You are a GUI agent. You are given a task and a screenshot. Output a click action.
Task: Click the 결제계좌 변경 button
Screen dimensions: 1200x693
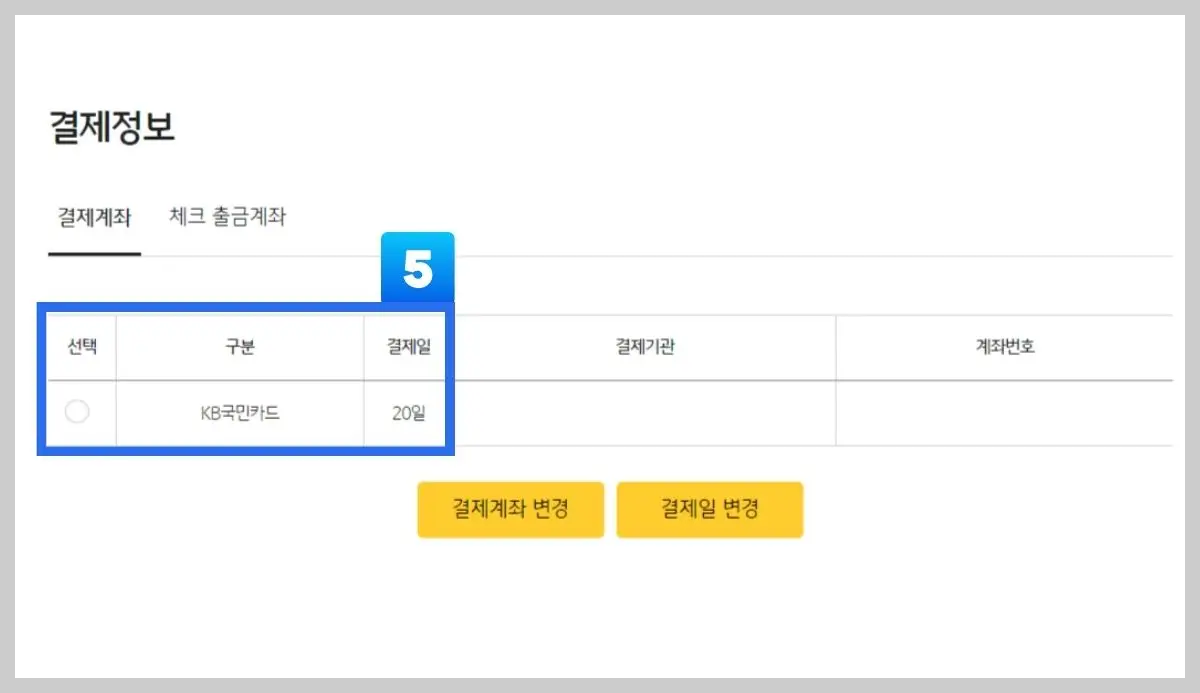[x=511, y=509]
